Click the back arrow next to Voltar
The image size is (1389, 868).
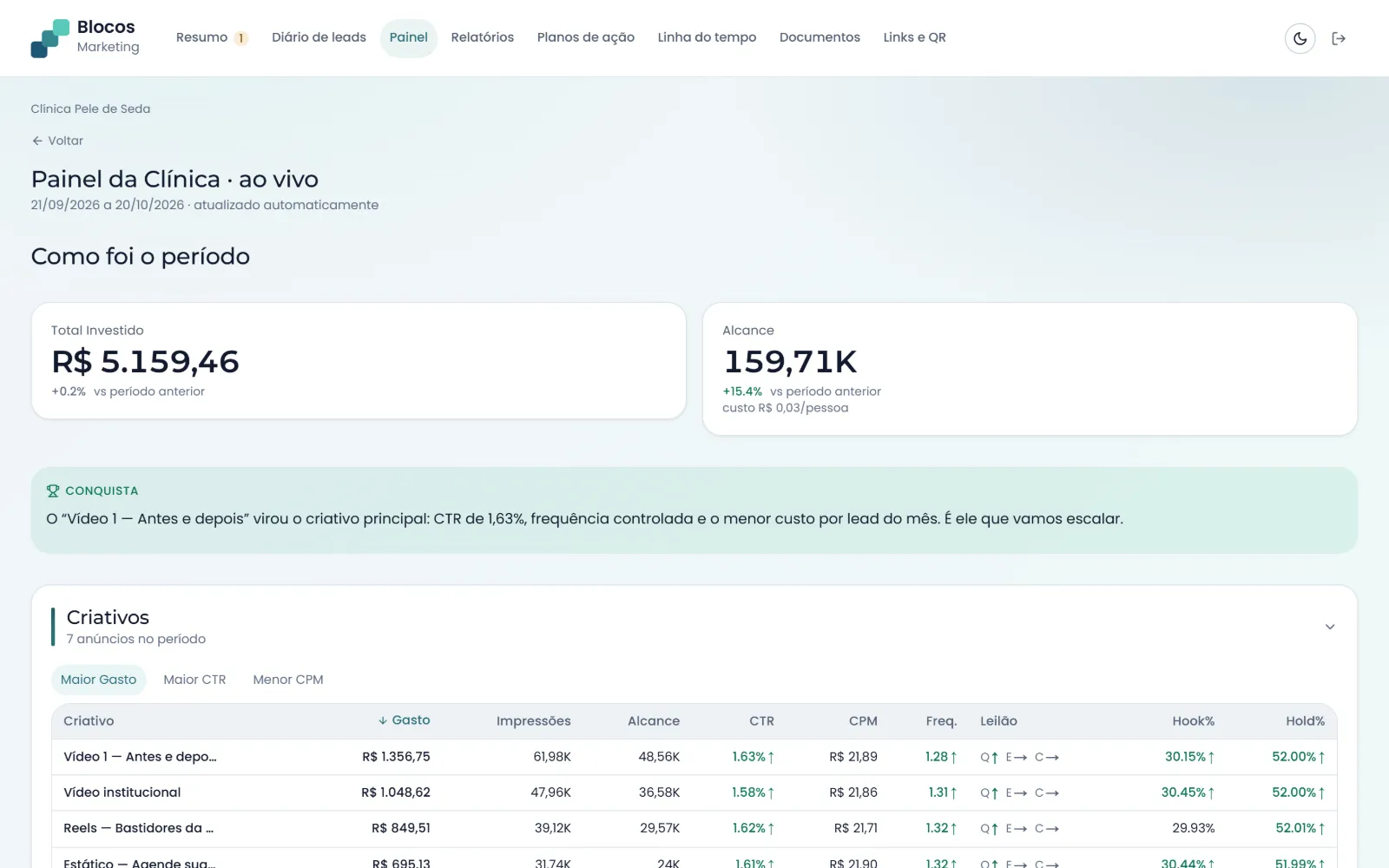tap(37, 141)
